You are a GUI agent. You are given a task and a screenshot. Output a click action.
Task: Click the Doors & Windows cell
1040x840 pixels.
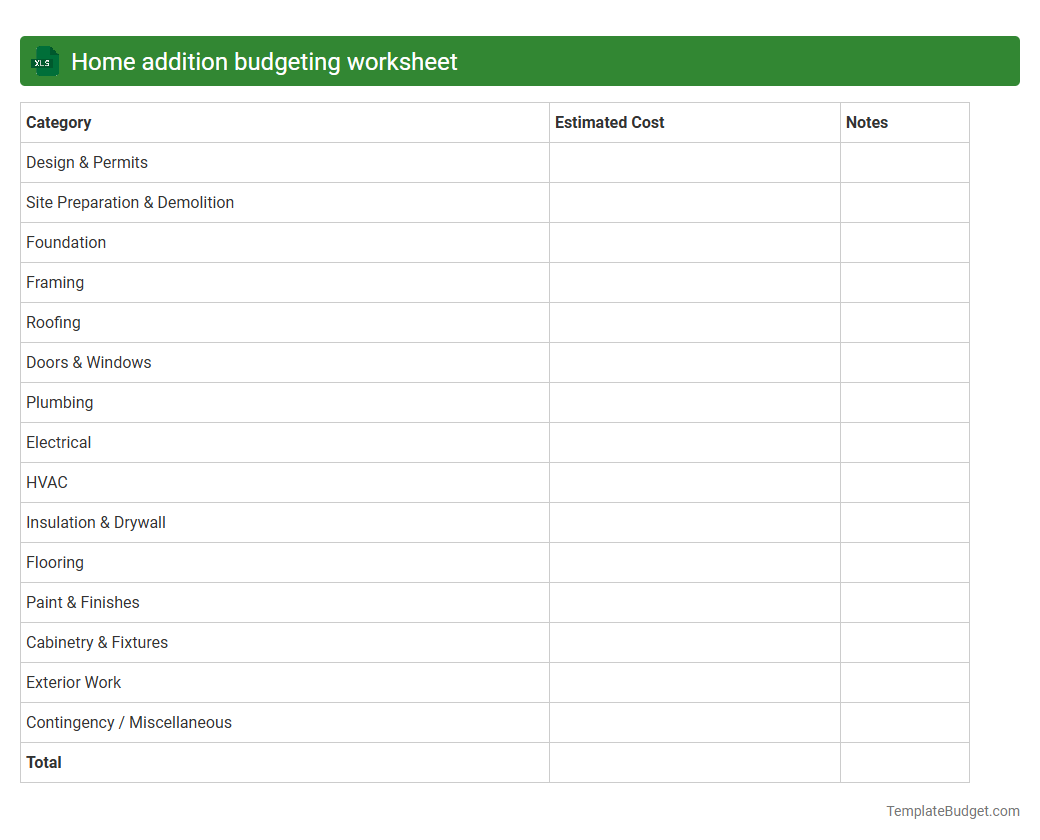88,362
